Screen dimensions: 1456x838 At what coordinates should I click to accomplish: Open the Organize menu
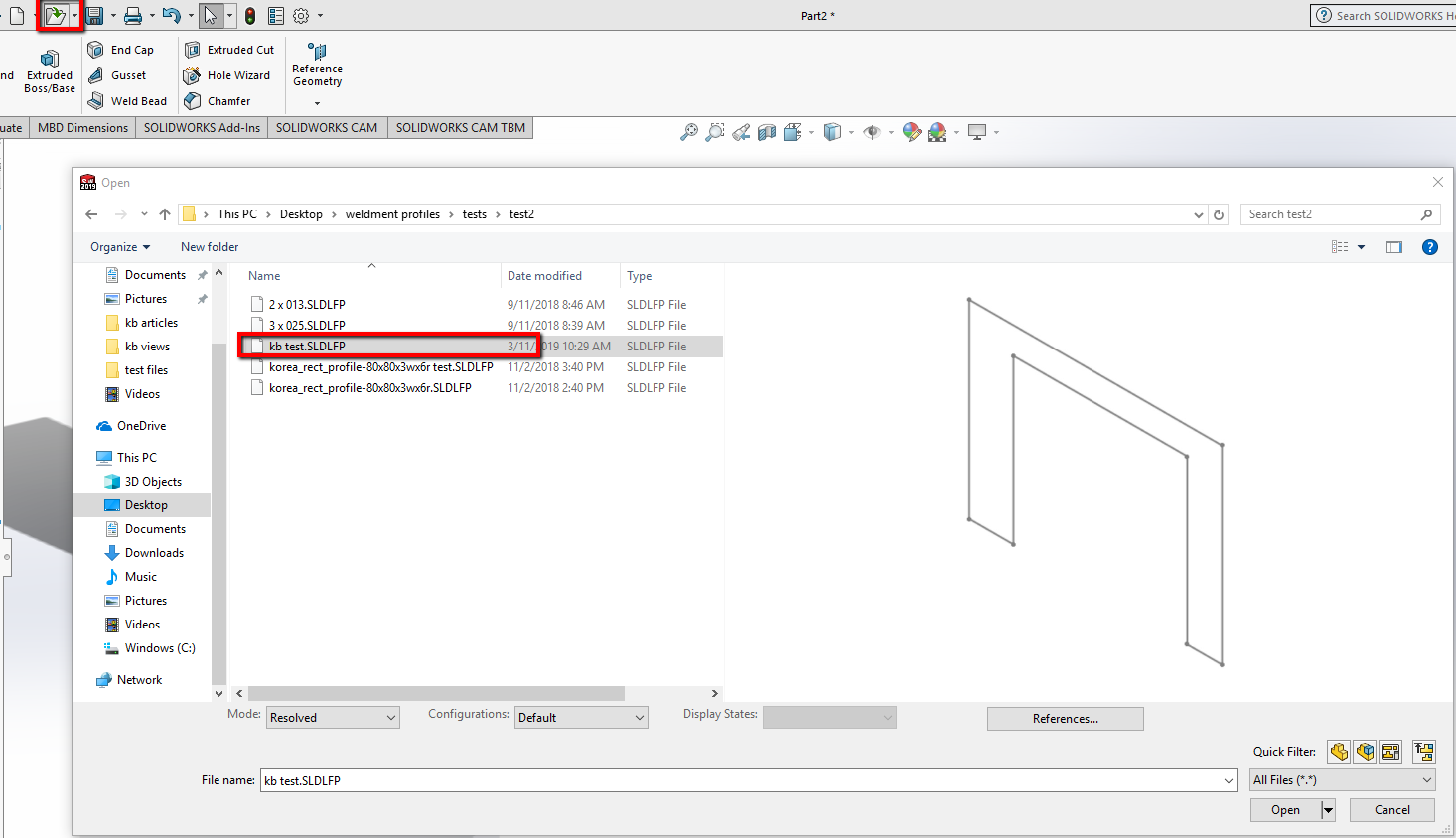pyautogui.click(x=120, y=247)
